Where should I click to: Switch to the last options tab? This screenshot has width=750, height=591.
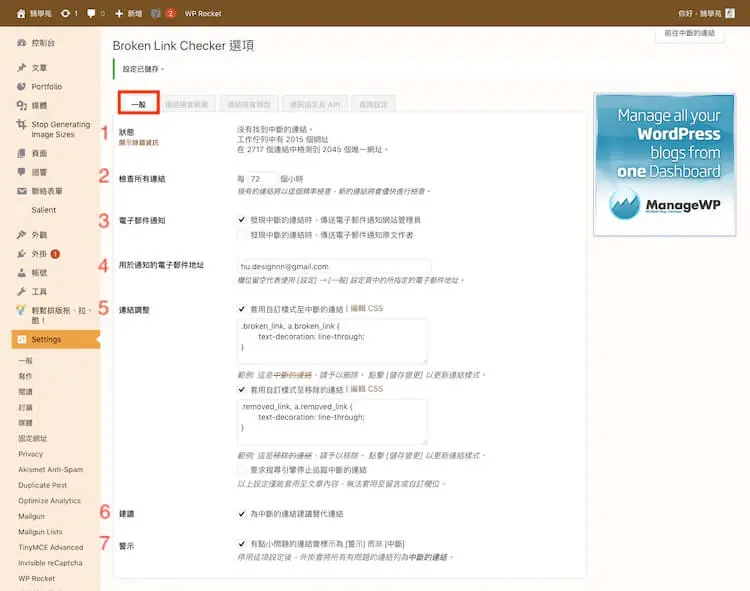373,104
